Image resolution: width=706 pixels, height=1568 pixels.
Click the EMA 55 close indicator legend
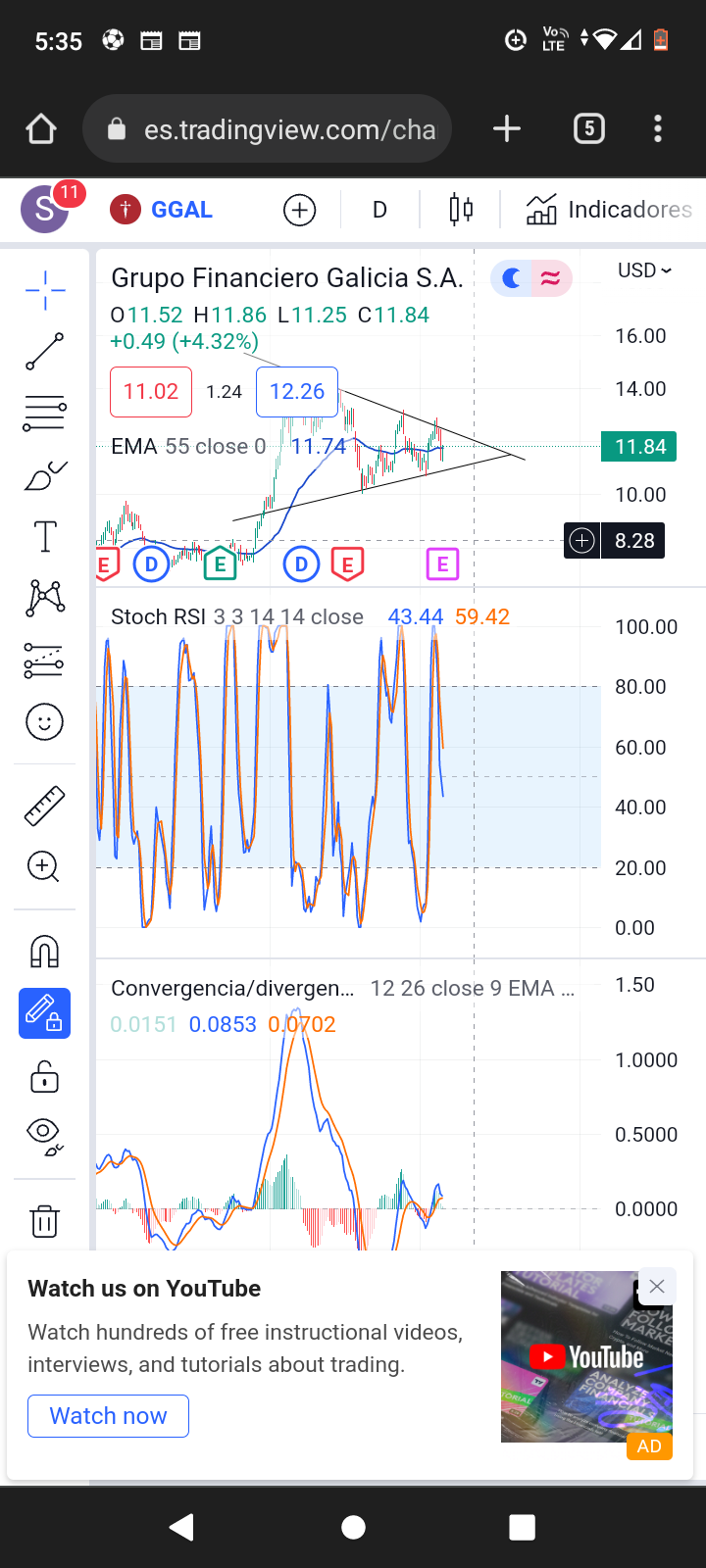click(x=188, y=447)
